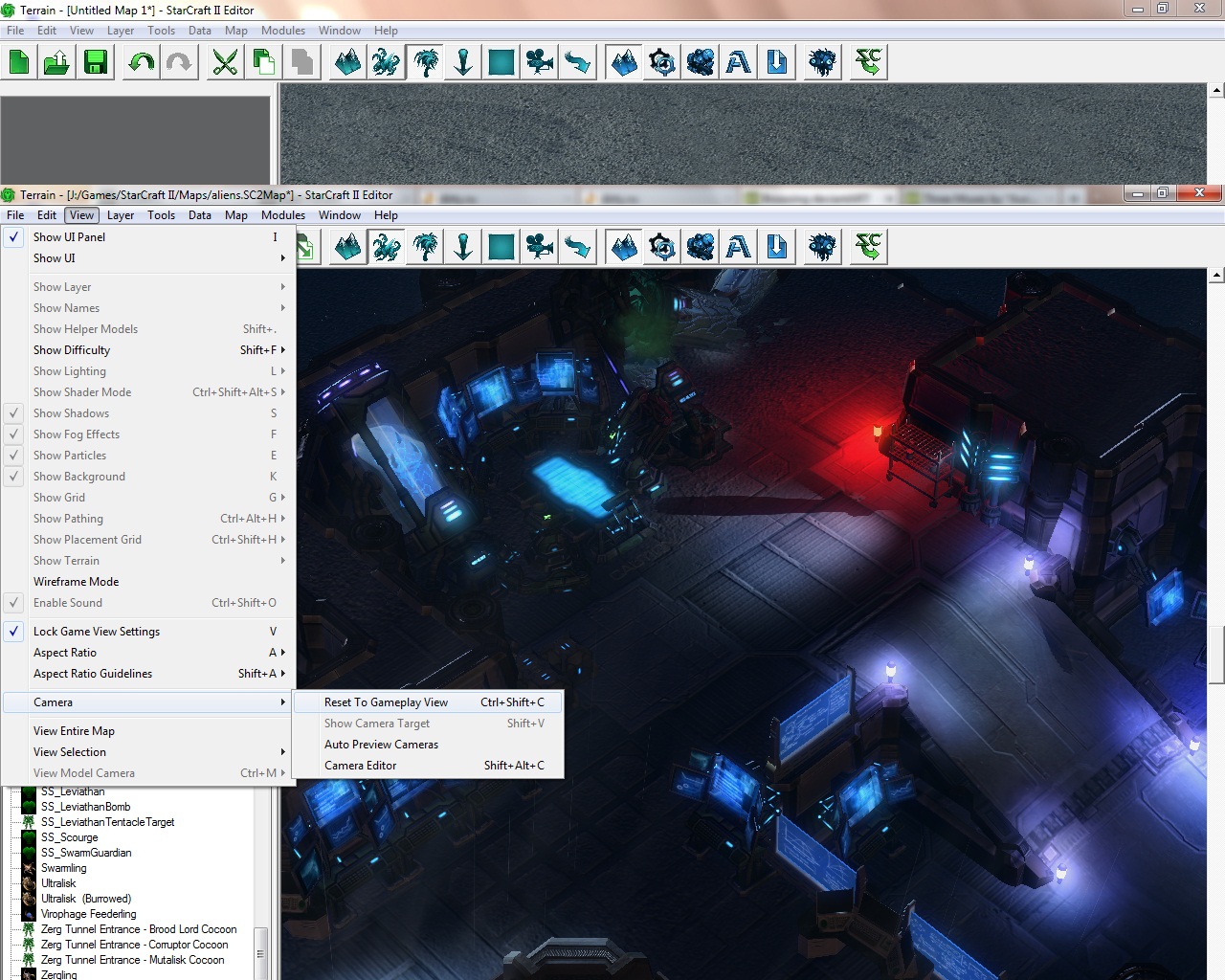Select the Cameras layer icon in the aliens map toolbar

(540, 248)
